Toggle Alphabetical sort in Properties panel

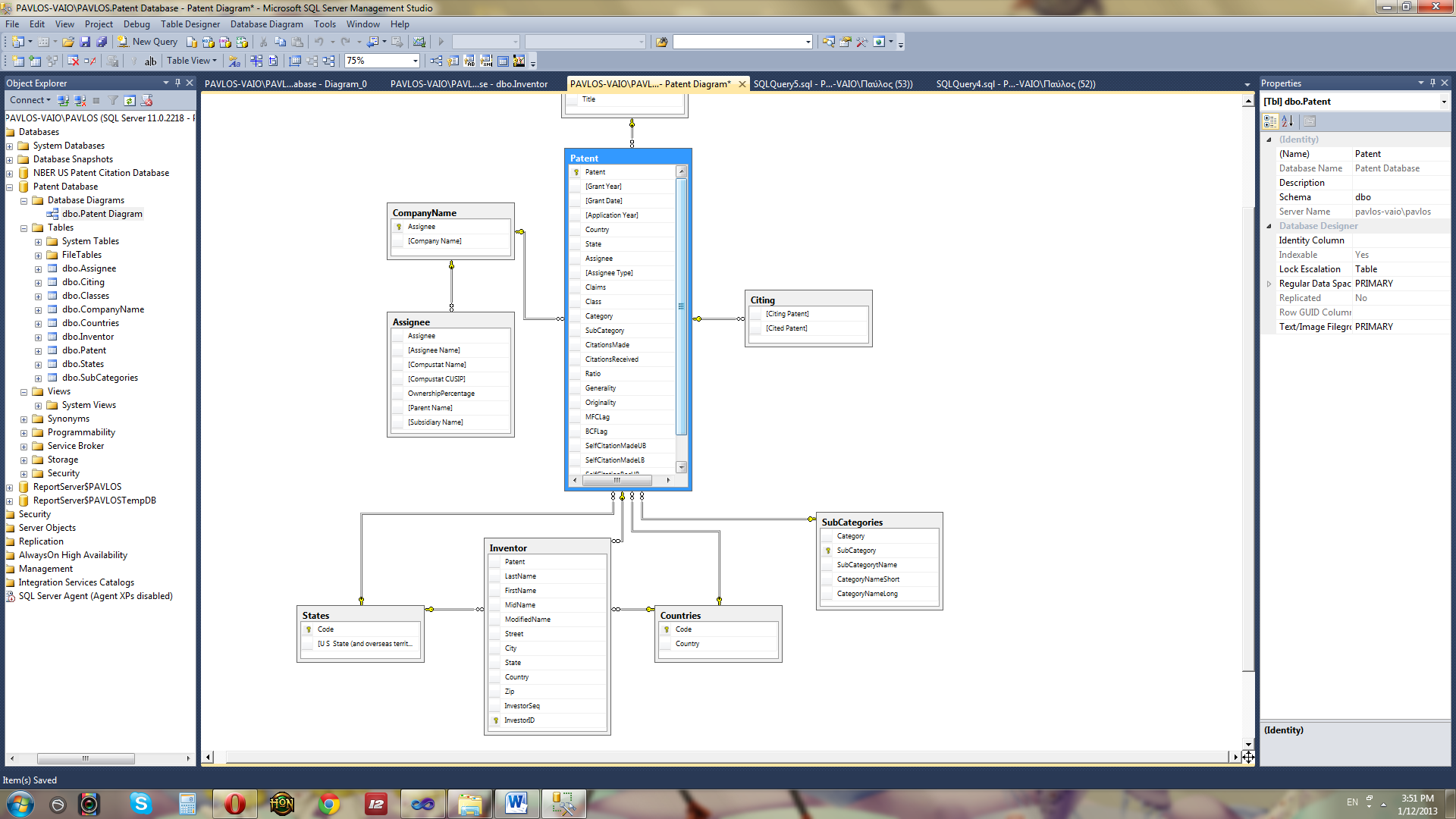(1288, 121)
